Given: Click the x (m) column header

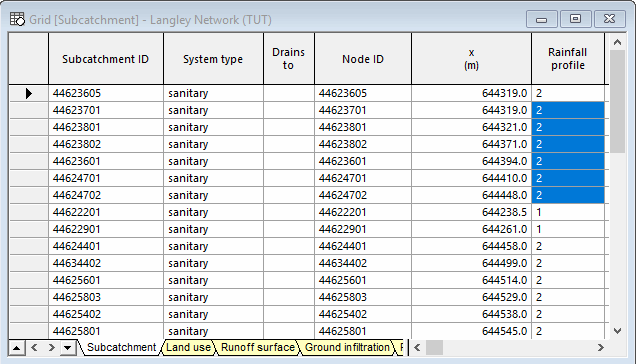Looking at the screenshot, I should coord(471,59).
